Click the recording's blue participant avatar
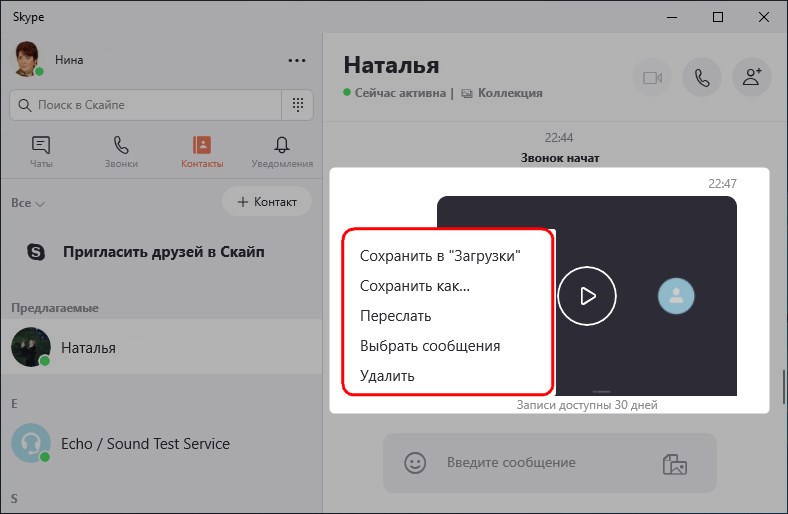The width and height of the screenshot is (788, 514). [676, 296]
